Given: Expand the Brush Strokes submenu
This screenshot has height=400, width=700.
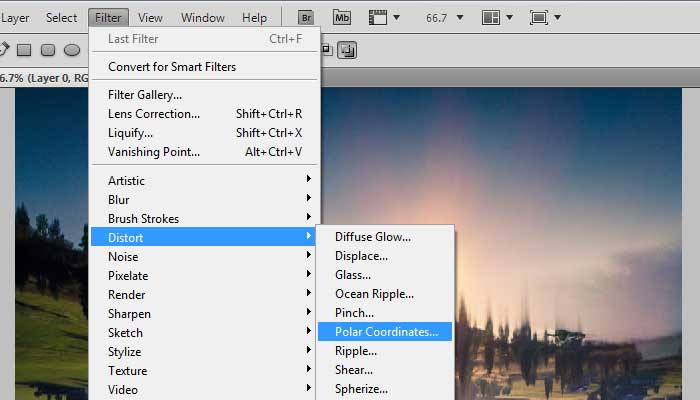Looking at the screenshot, I should [204, 219].
